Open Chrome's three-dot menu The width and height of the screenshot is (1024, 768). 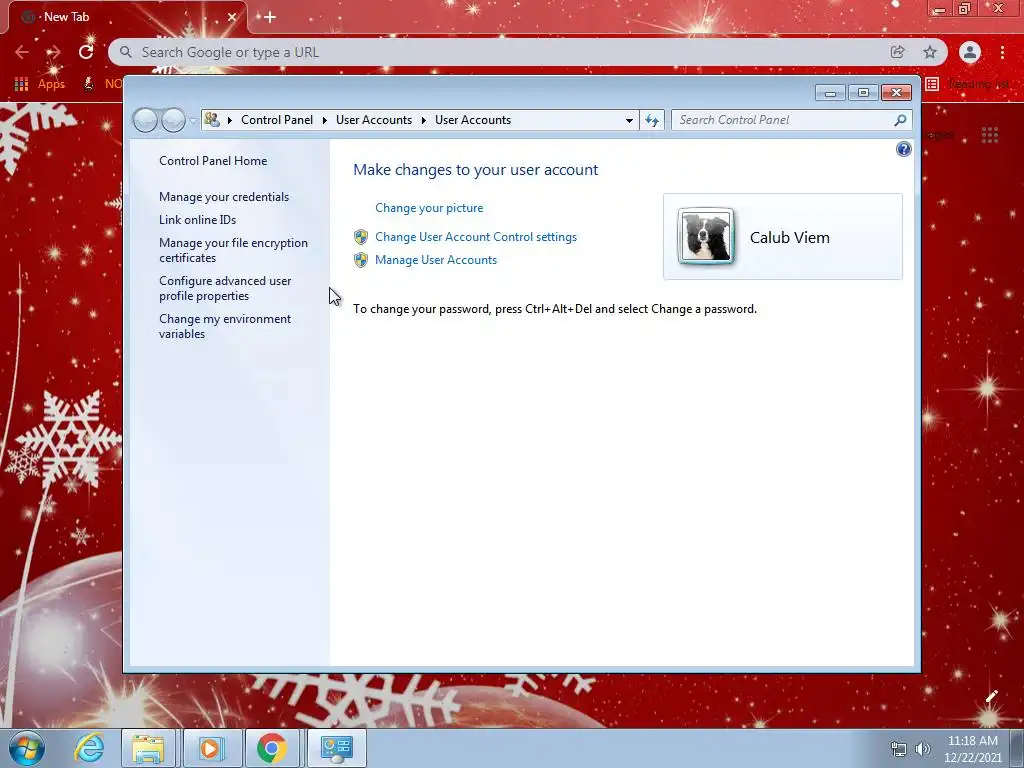pyautogui.click(x=1002, y=52)
